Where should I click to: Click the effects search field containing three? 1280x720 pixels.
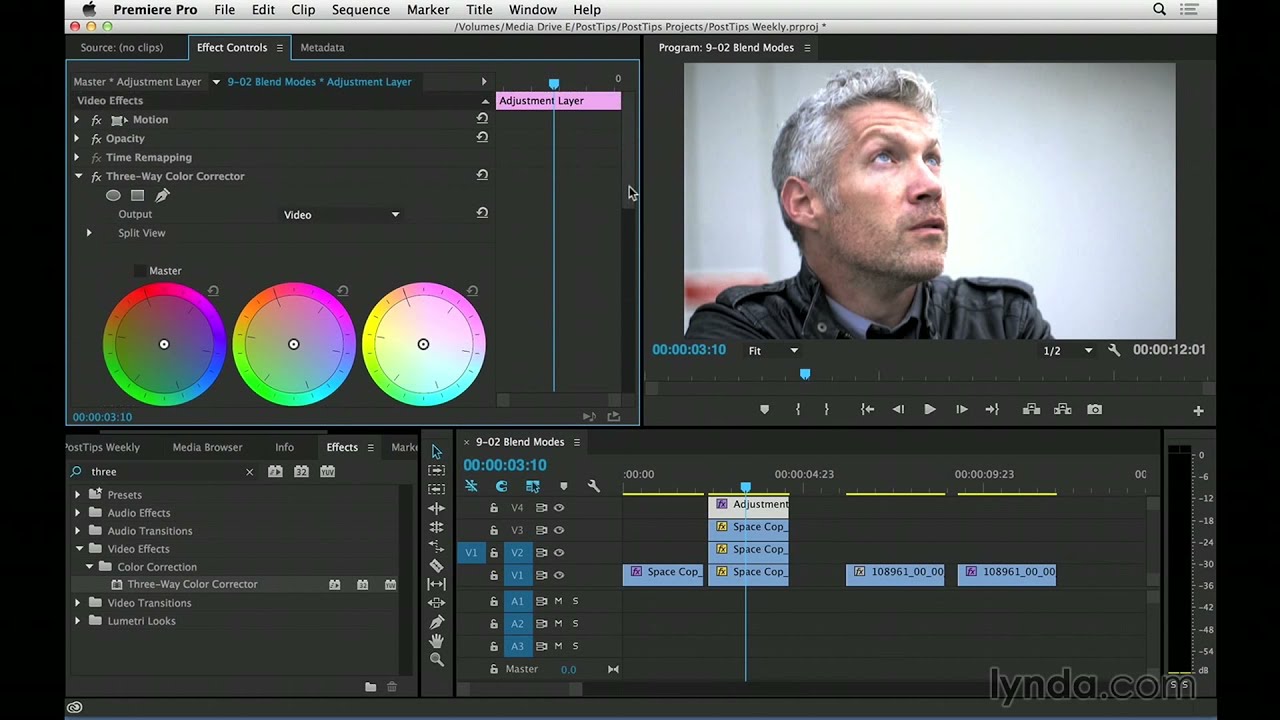click(165, 472)
